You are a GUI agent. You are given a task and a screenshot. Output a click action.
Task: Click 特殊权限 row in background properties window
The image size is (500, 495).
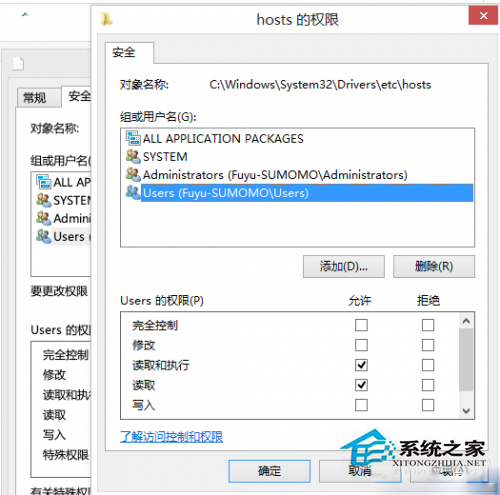(x=66, y=455)
